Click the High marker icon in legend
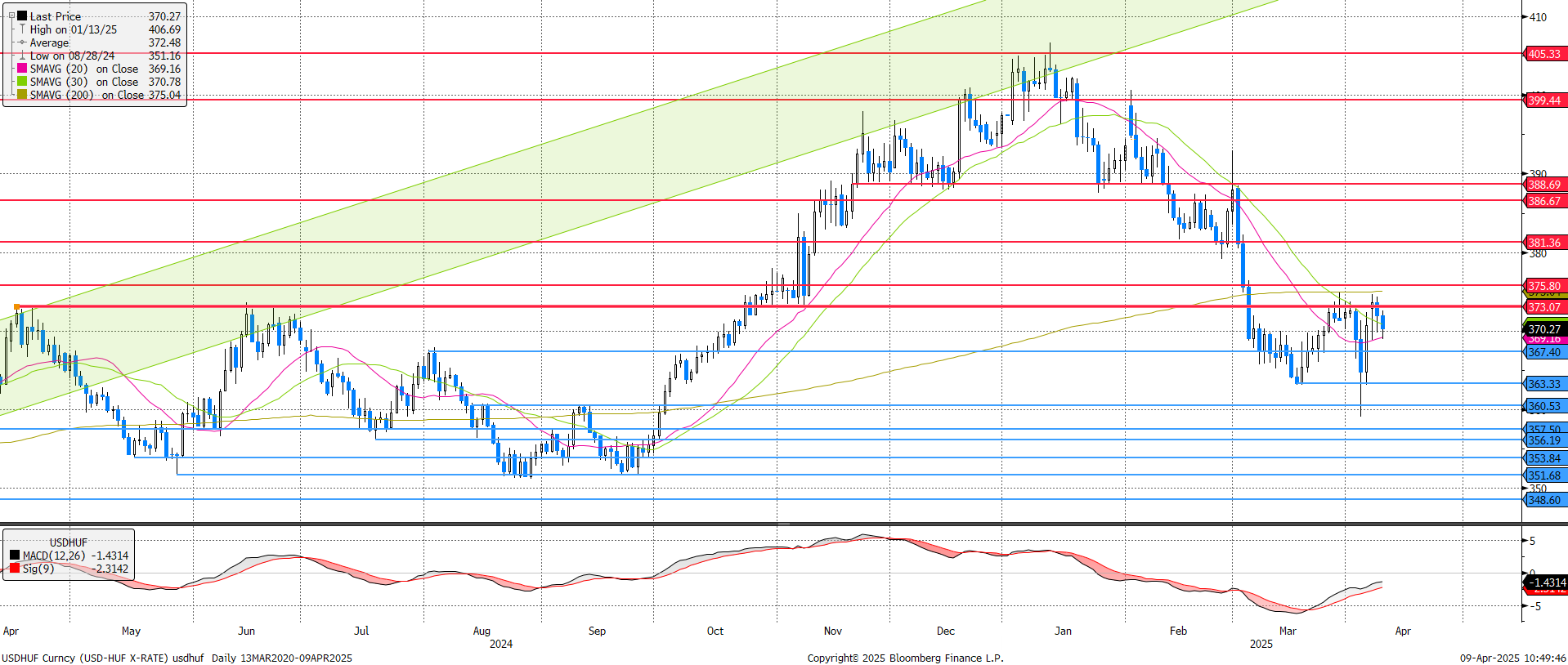 [x=22, y=29]
